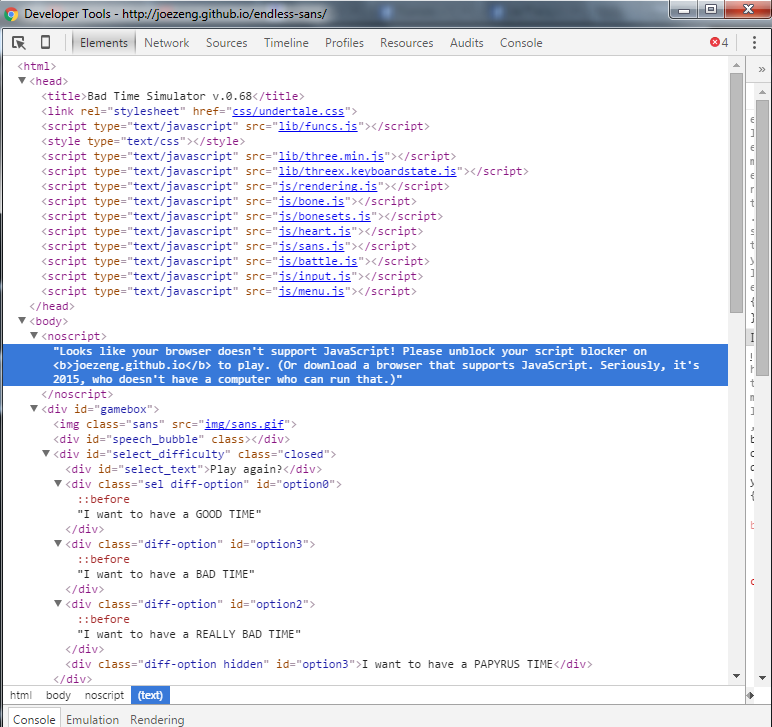Click scrollbar down arrow in Elements panel
The height and width of the screenshot is (727, 772).
pos(736,675)
